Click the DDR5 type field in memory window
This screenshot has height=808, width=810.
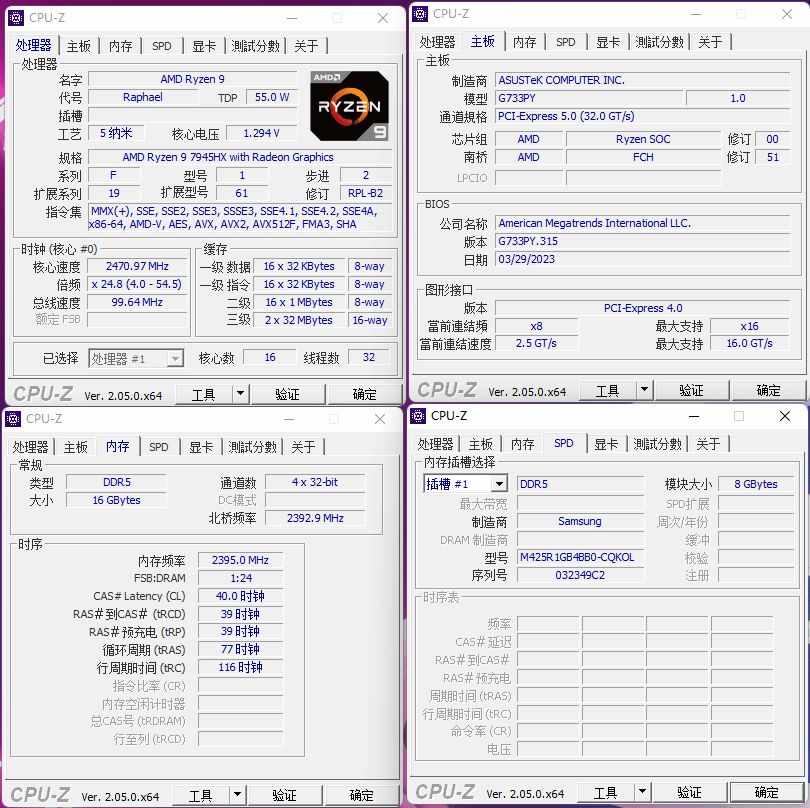tap(117, 482)
